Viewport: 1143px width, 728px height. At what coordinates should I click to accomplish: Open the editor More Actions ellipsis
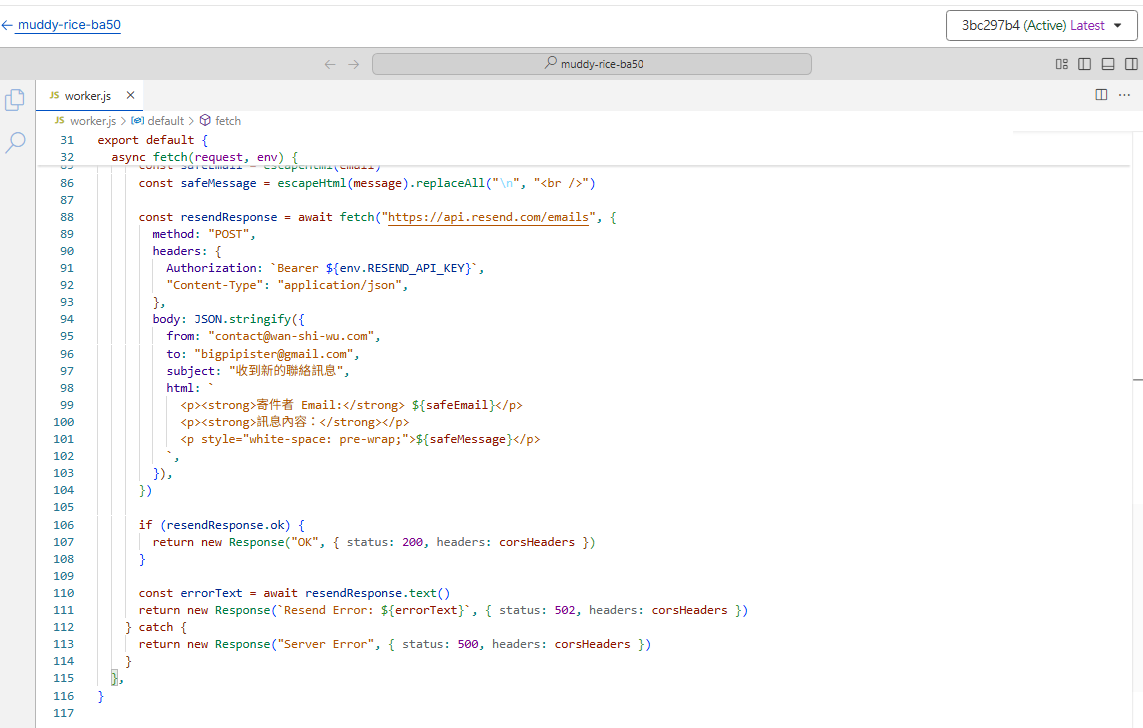click(1125, 95)
